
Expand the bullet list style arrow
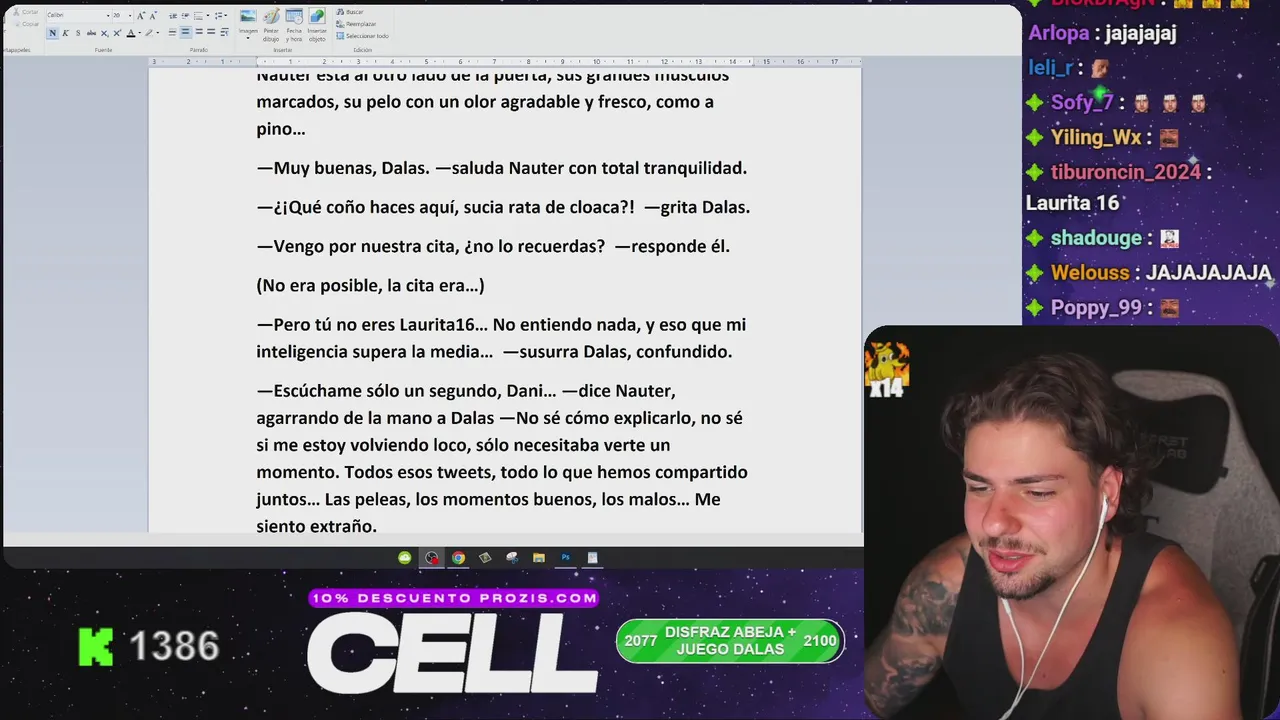208,15
